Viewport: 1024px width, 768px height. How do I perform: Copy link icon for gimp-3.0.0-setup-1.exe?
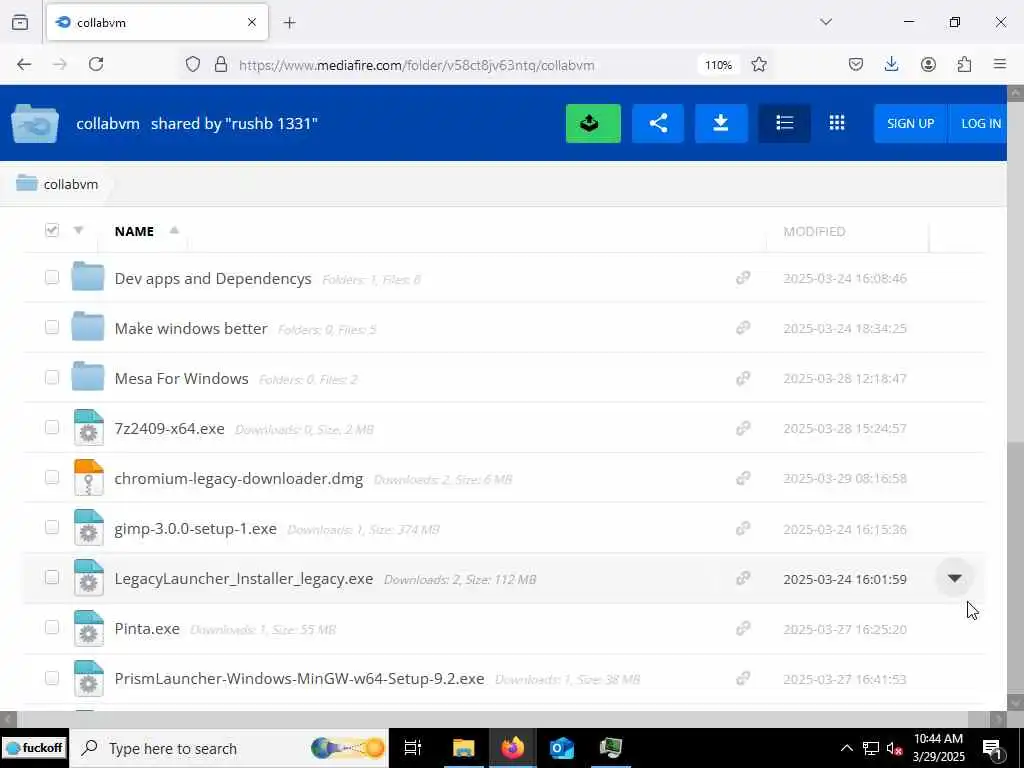743,528
